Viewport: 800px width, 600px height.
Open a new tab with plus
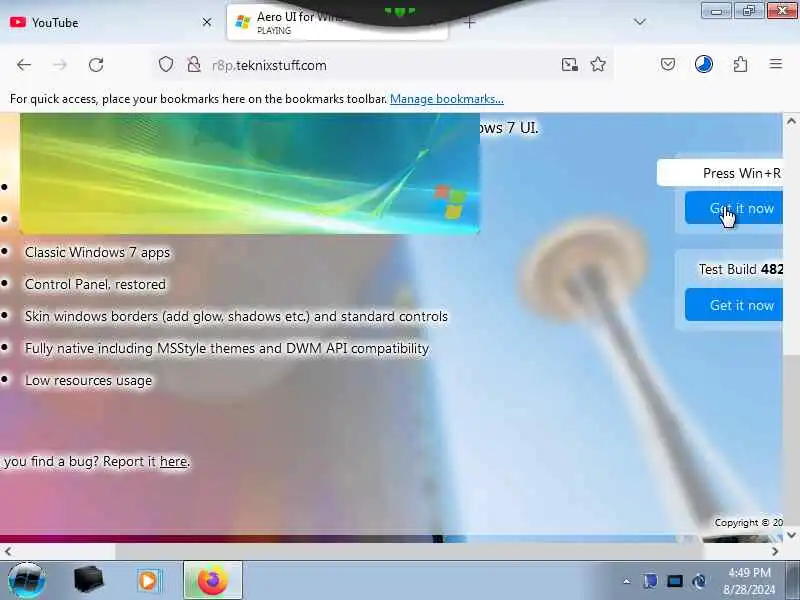pos(470,22)
